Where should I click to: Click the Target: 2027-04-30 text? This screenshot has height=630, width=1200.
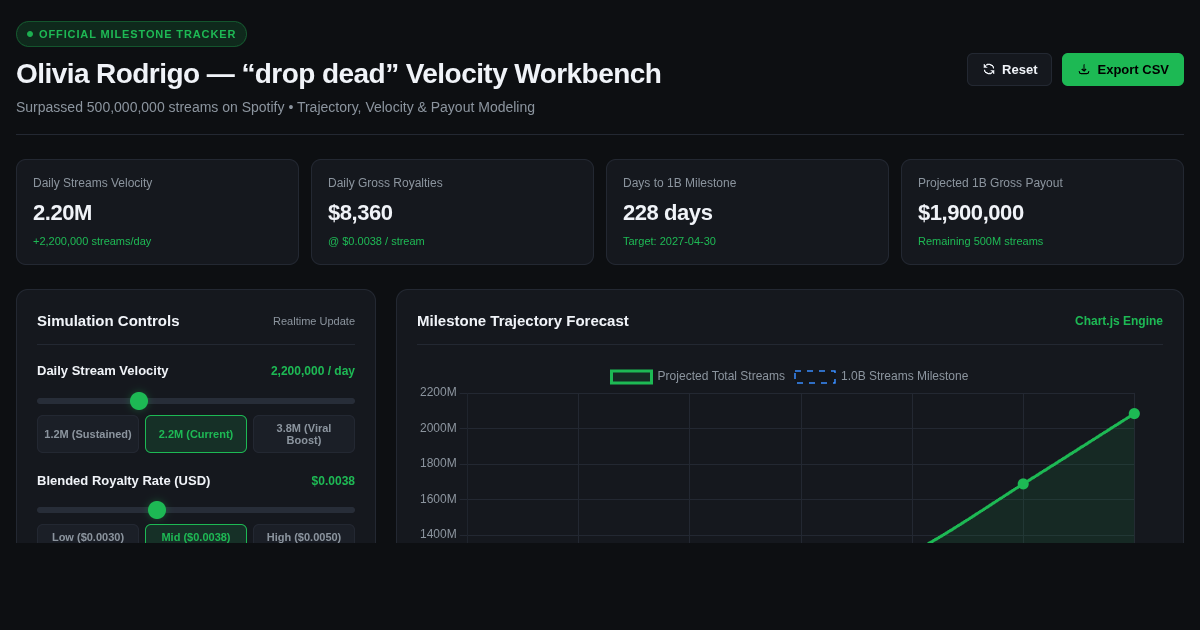tap(669, 241)
